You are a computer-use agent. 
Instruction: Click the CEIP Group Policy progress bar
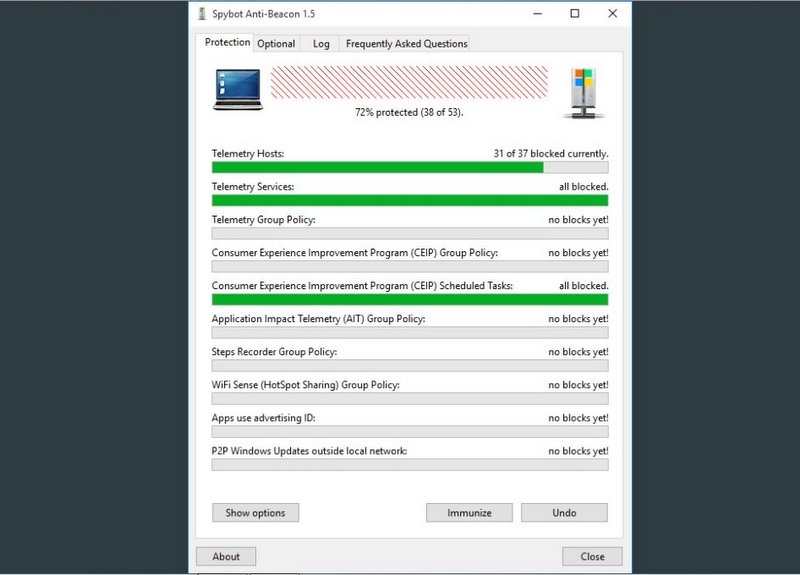click(410, 266)
